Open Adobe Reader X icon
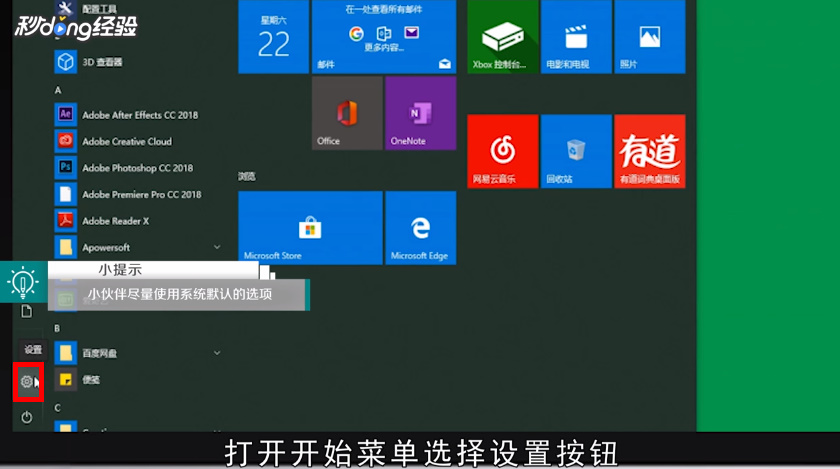Image resolution: width=840 pixels, height=469 pixels. point(65,220)
